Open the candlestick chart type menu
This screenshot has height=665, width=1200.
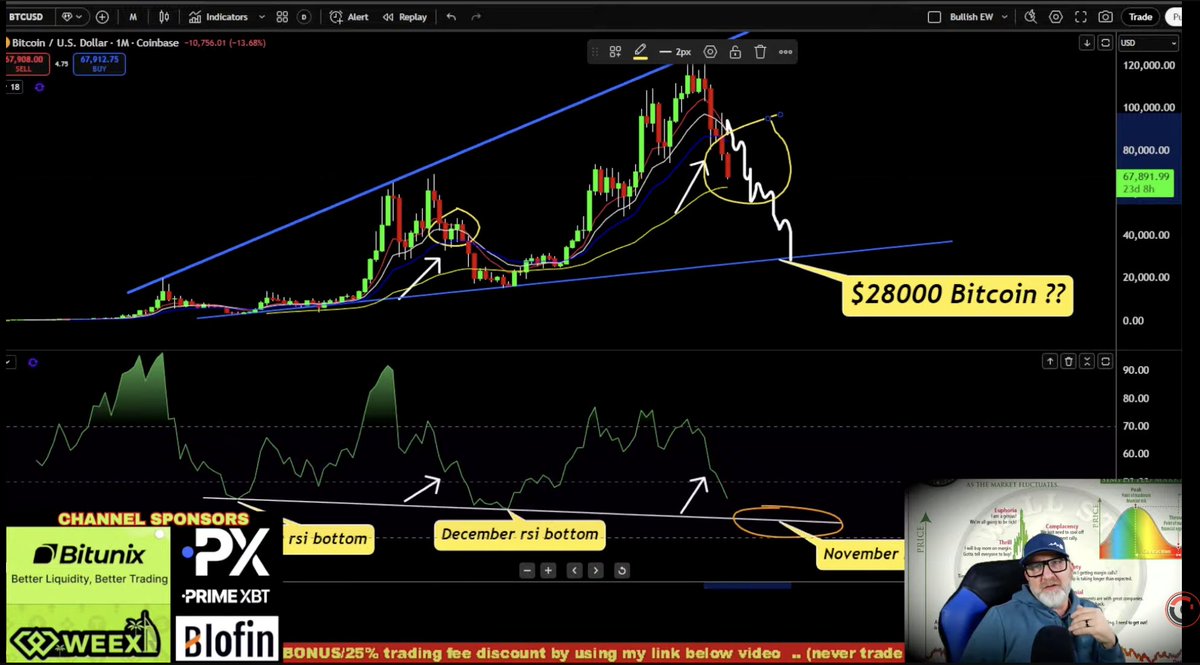point(166,17)
